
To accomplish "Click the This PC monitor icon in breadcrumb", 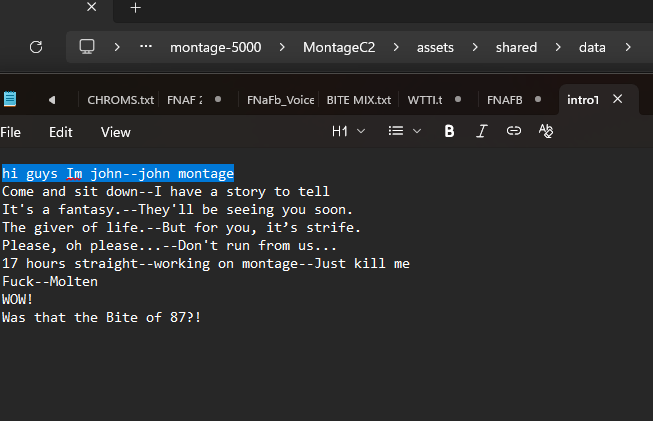I will point(87,47).
